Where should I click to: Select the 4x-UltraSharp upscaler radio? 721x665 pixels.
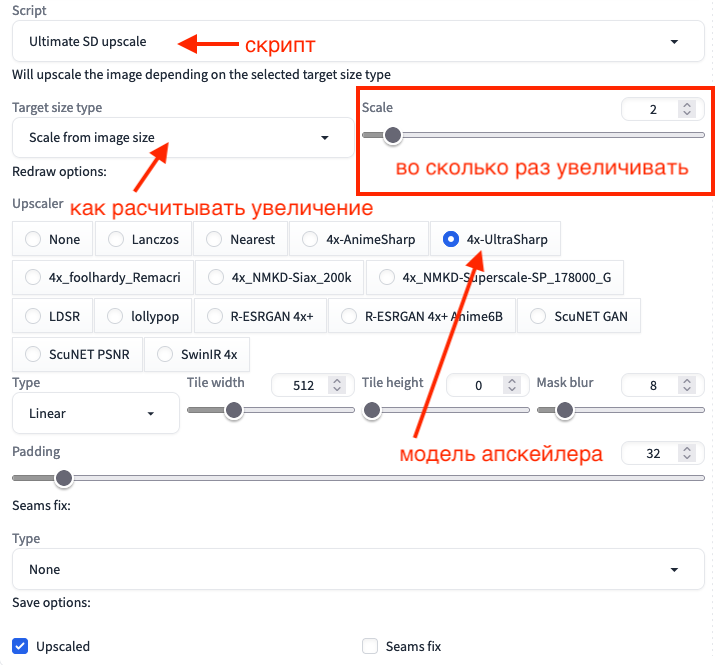(x=451, y=239)
